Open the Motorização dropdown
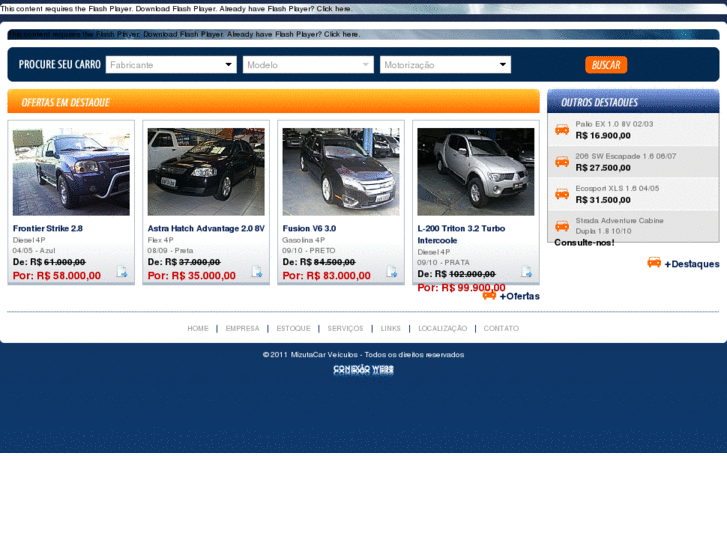Viewport: 727px width, 545px height. (x=445, y=65)
